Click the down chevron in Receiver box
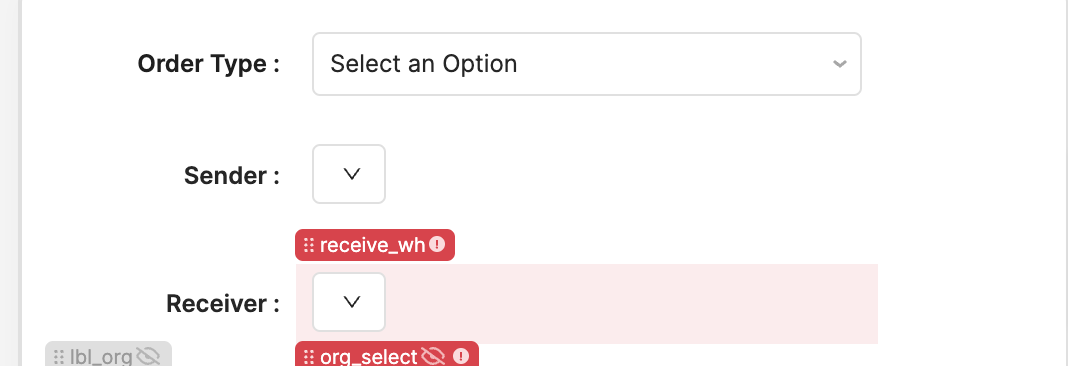1068x366 pixels. tap(351, 302)
